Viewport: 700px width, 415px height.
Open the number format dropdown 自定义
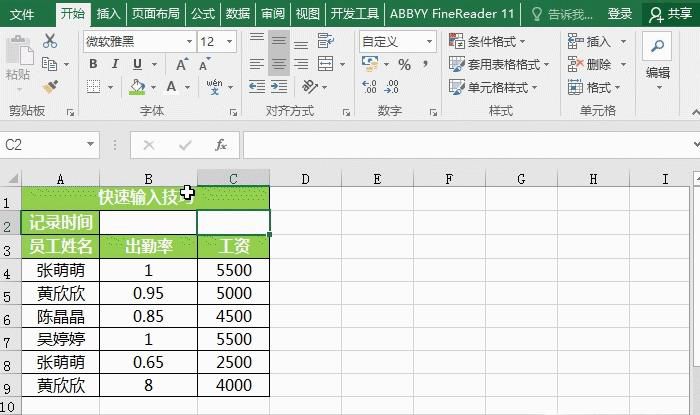429,42
